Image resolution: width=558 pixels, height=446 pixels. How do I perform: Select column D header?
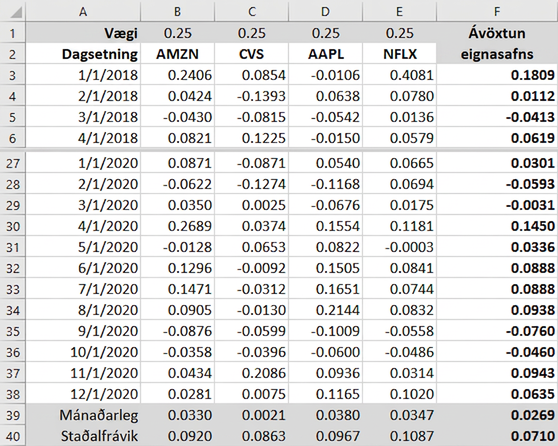coord(325,11)
